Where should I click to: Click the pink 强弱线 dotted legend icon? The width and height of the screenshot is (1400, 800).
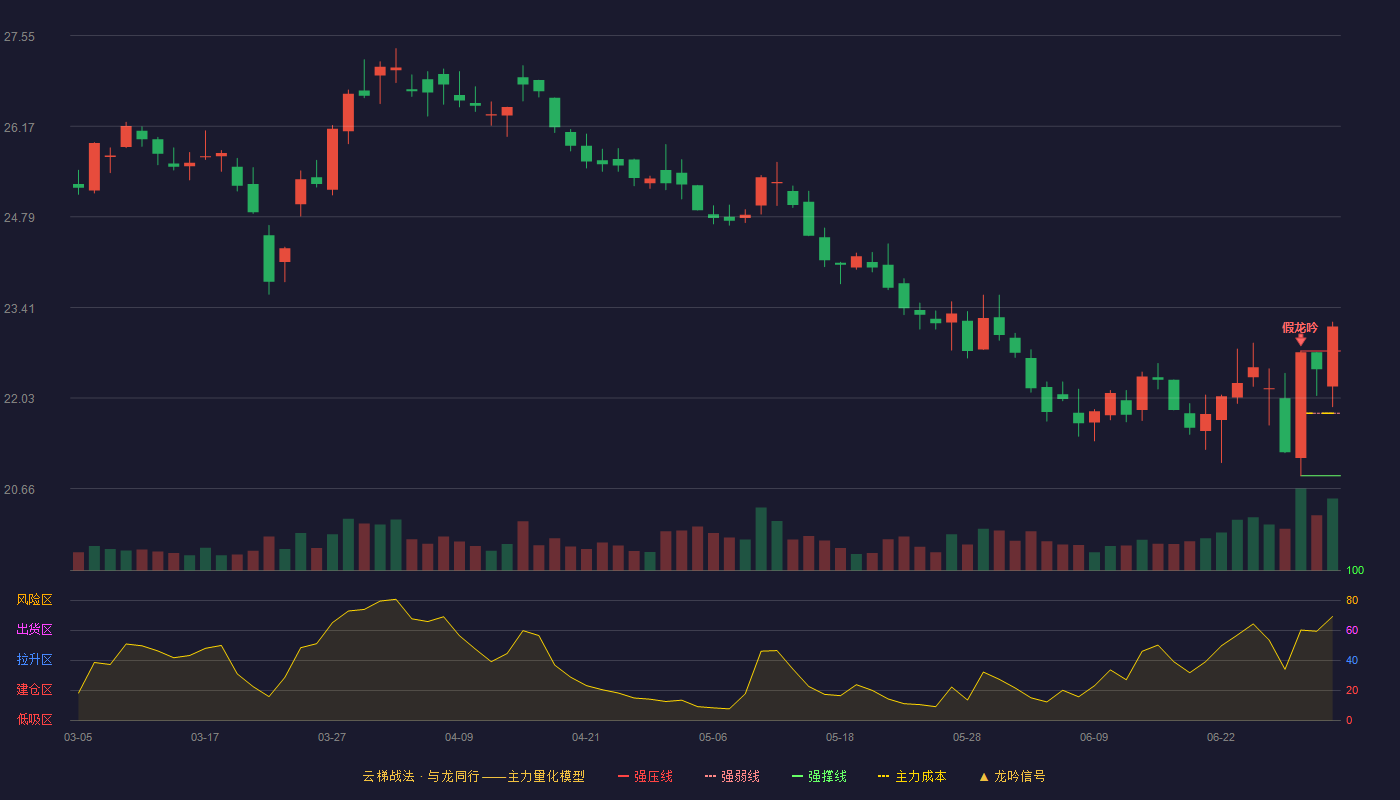[710, 776]
